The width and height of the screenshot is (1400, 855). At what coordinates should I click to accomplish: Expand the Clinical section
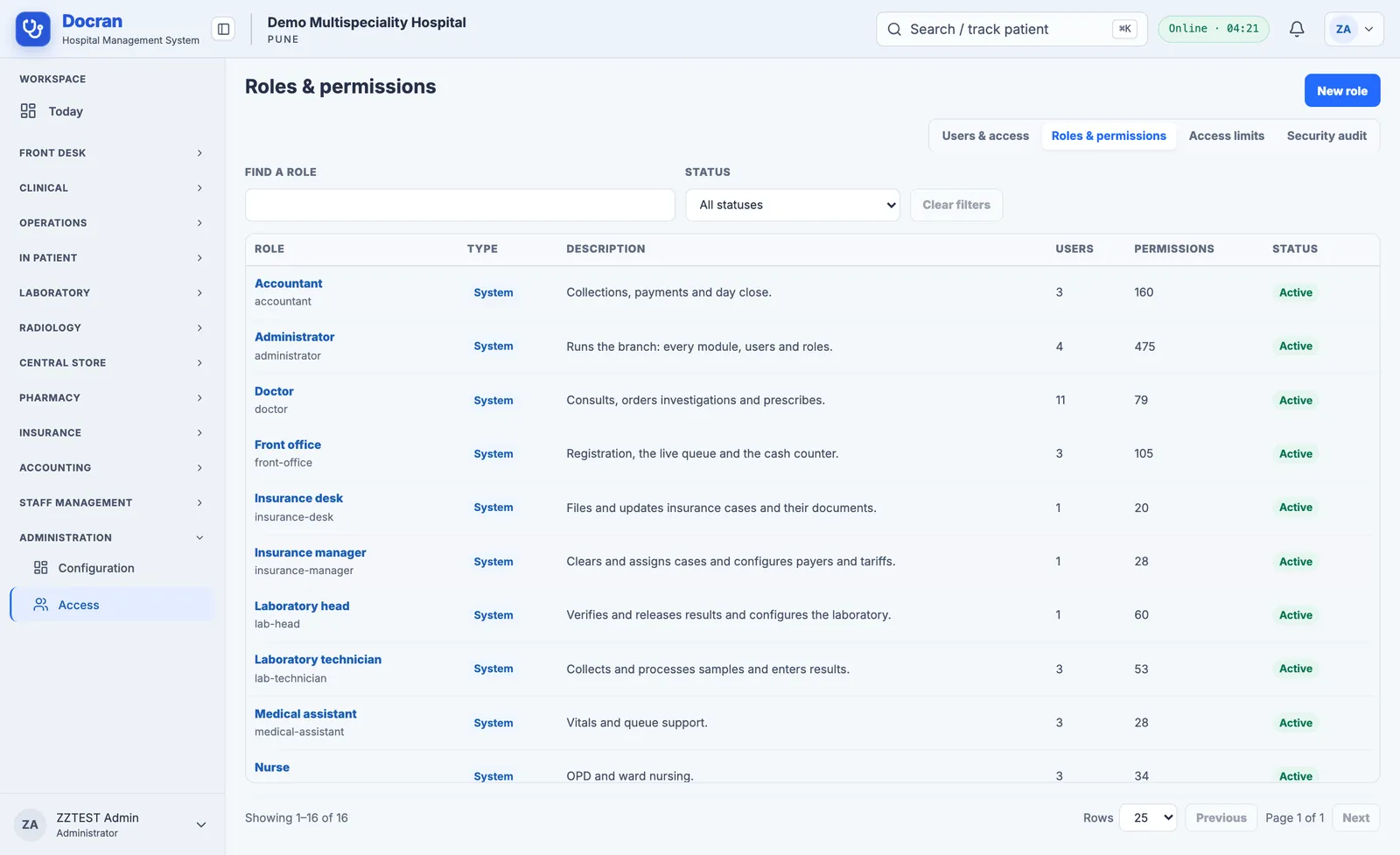click(112, 188)
